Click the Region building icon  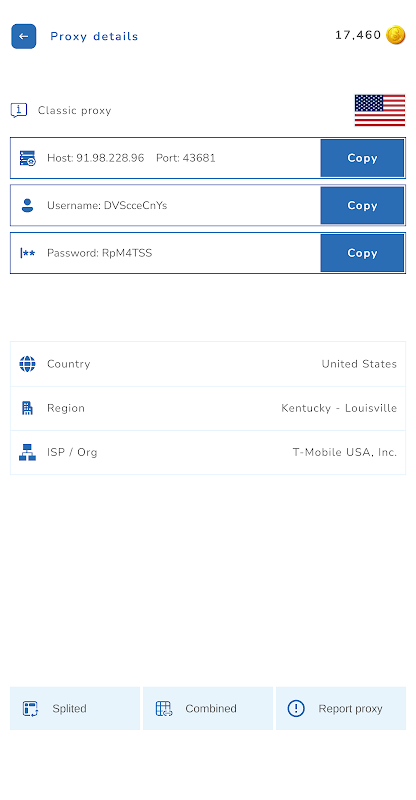click(28, 408)
